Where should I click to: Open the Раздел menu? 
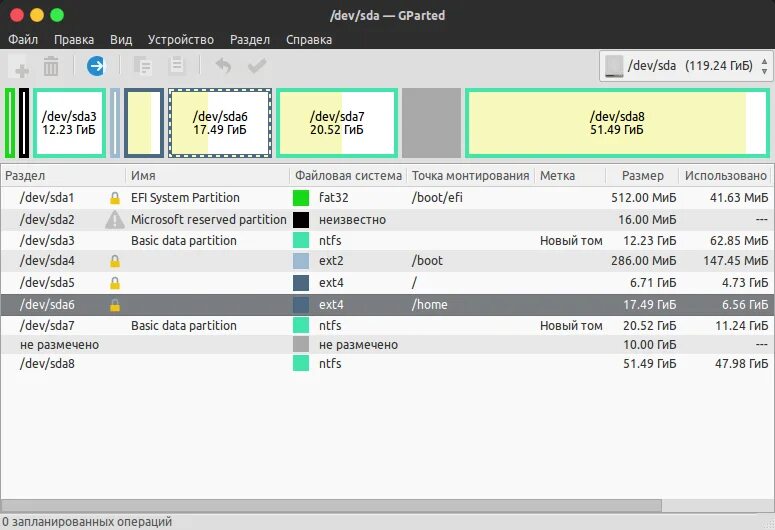(x=250, y=40)
